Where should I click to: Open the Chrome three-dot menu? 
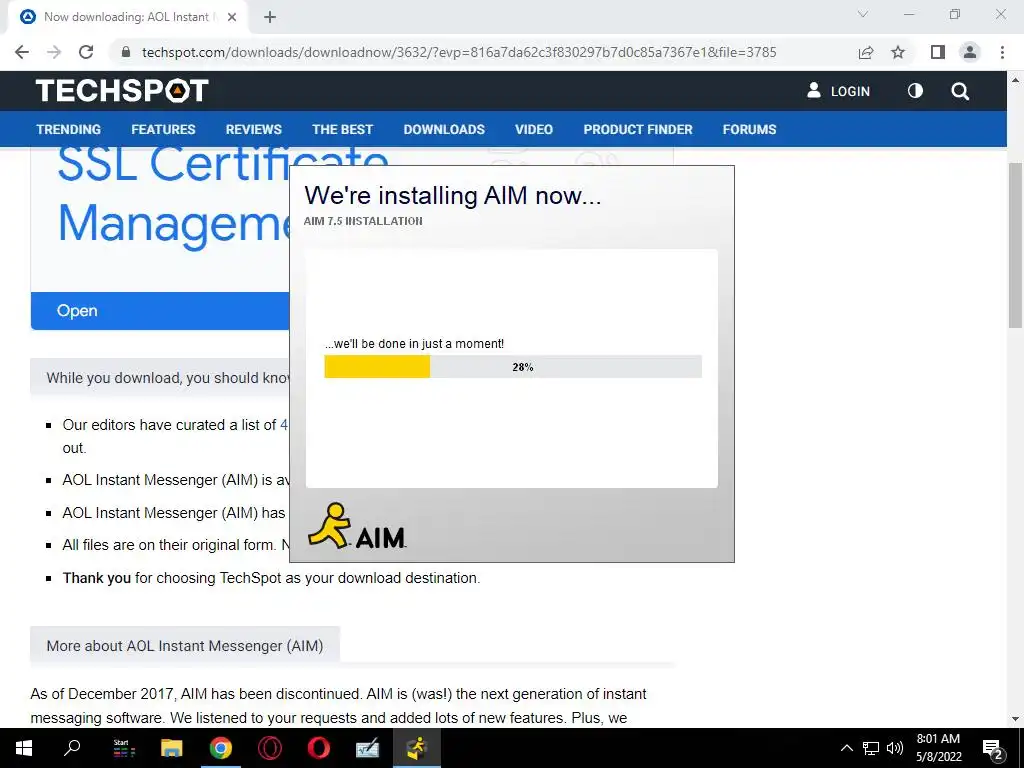[1002, 52]
